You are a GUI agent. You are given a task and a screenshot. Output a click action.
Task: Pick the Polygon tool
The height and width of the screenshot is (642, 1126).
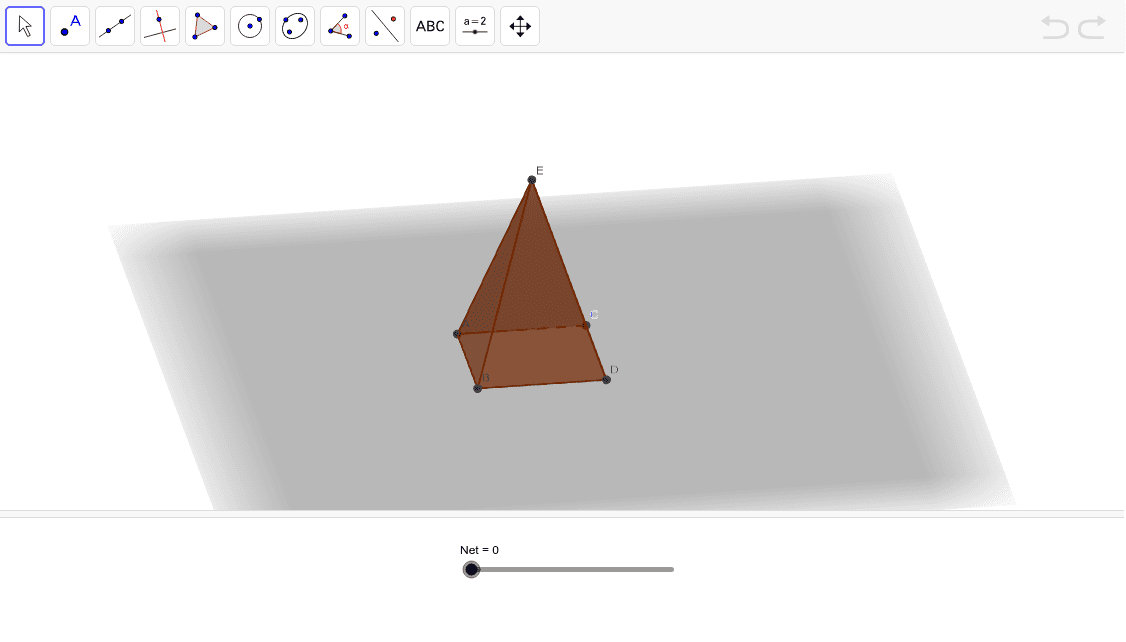coord(205,26)
